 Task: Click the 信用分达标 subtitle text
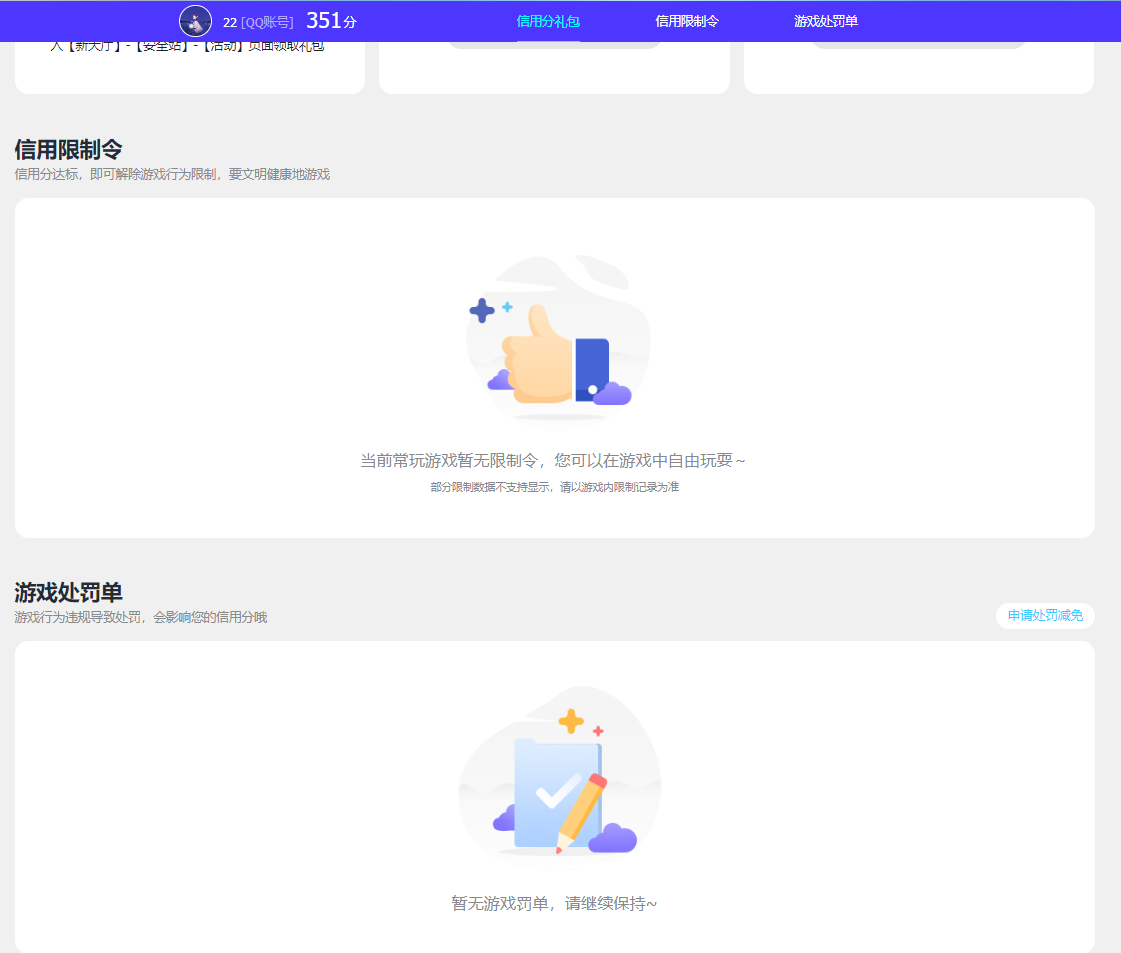[x=172, y=174]
